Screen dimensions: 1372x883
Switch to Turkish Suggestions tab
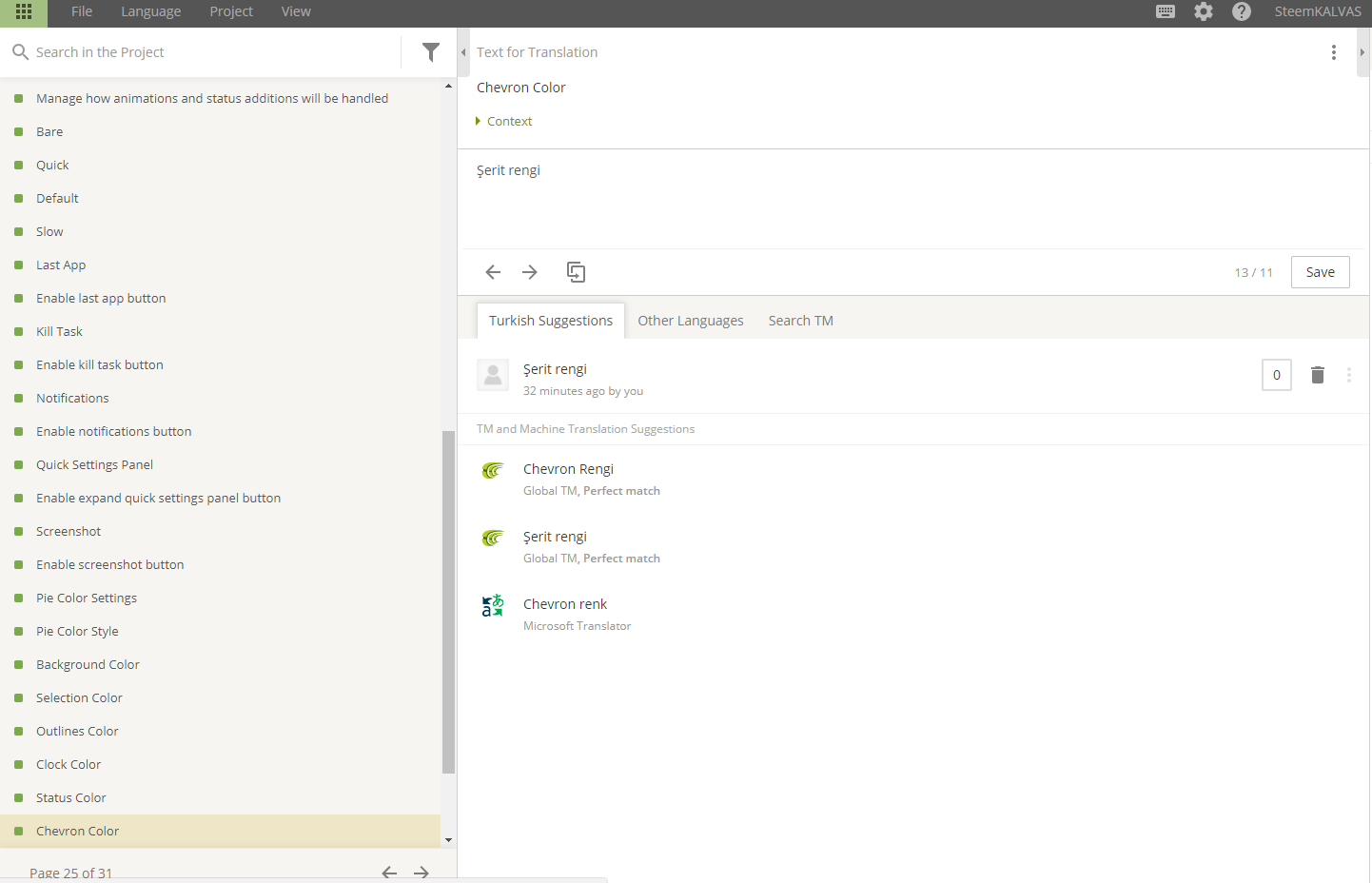point(551,321)
